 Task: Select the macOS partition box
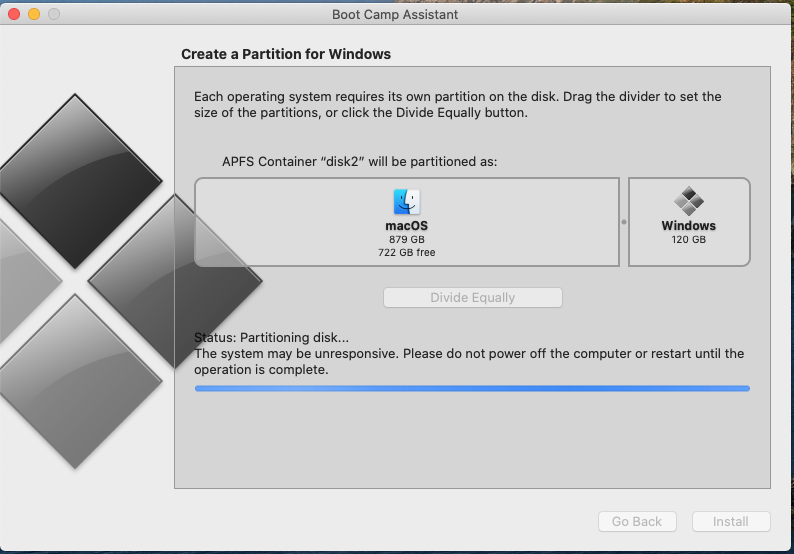(407, 222)
